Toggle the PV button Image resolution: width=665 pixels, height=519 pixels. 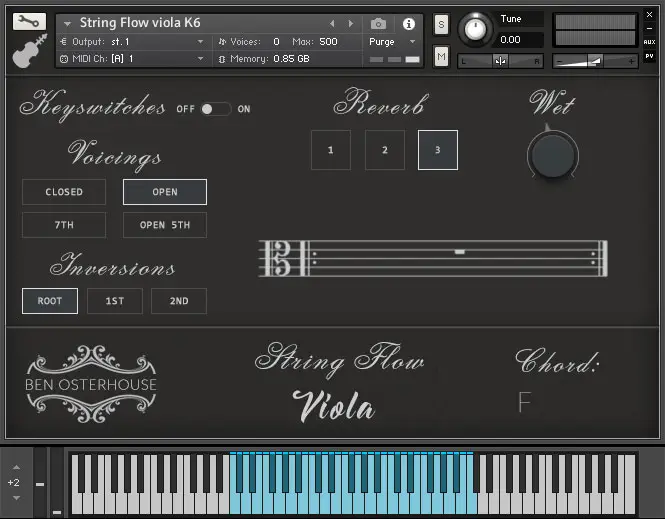pos(649,56)
